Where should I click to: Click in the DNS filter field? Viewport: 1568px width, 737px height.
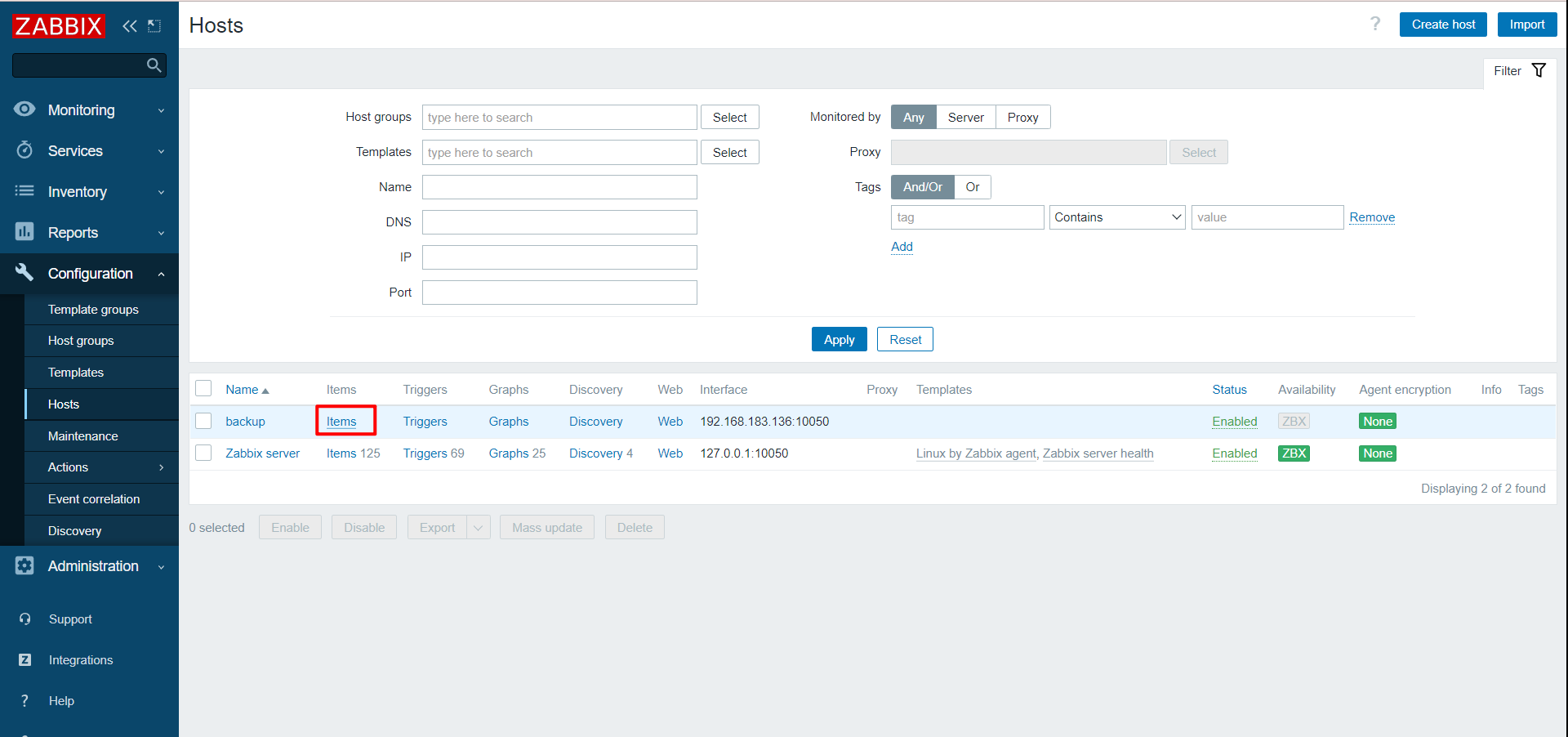(x=559, y=222)
